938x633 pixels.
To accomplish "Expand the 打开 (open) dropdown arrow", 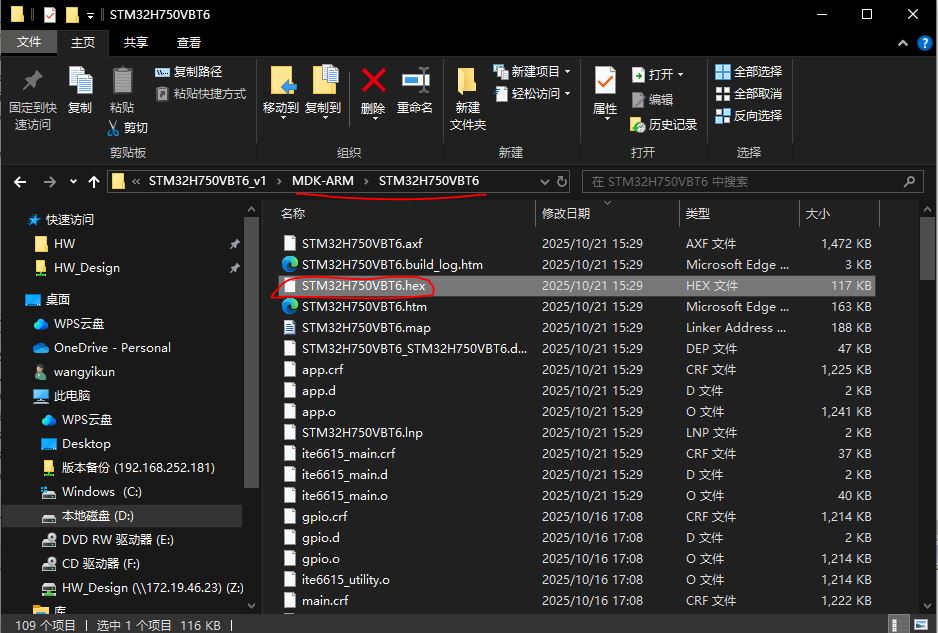I will [x=680, y=75].
